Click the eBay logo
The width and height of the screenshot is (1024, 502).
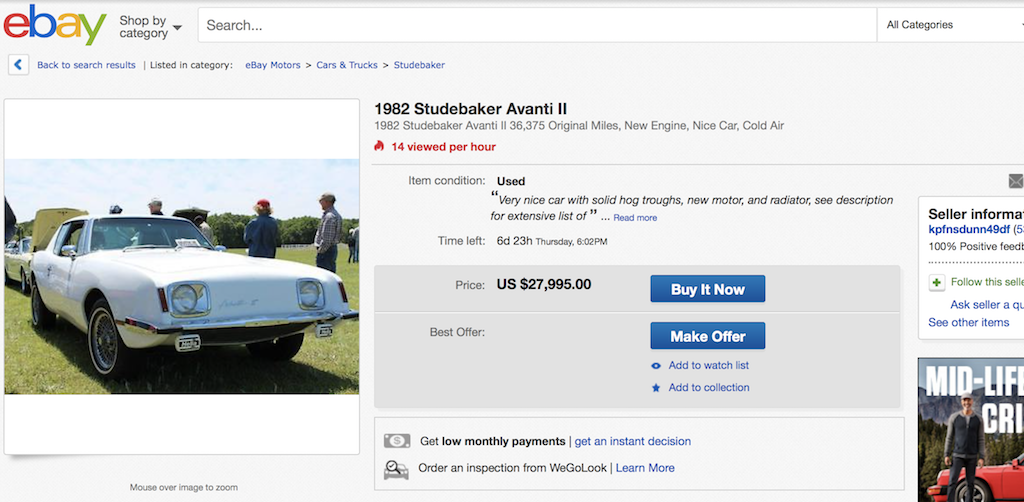point(54,25)
